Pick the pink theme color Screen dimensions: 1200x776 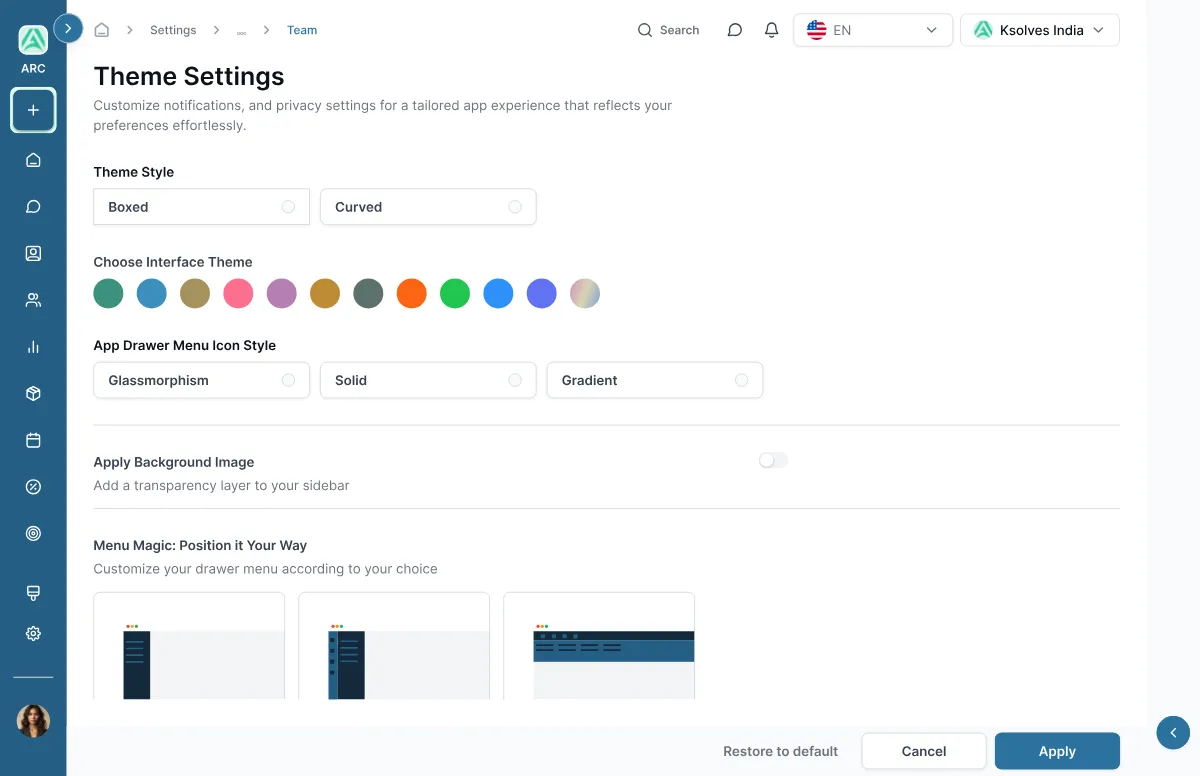tap(238, 293)
